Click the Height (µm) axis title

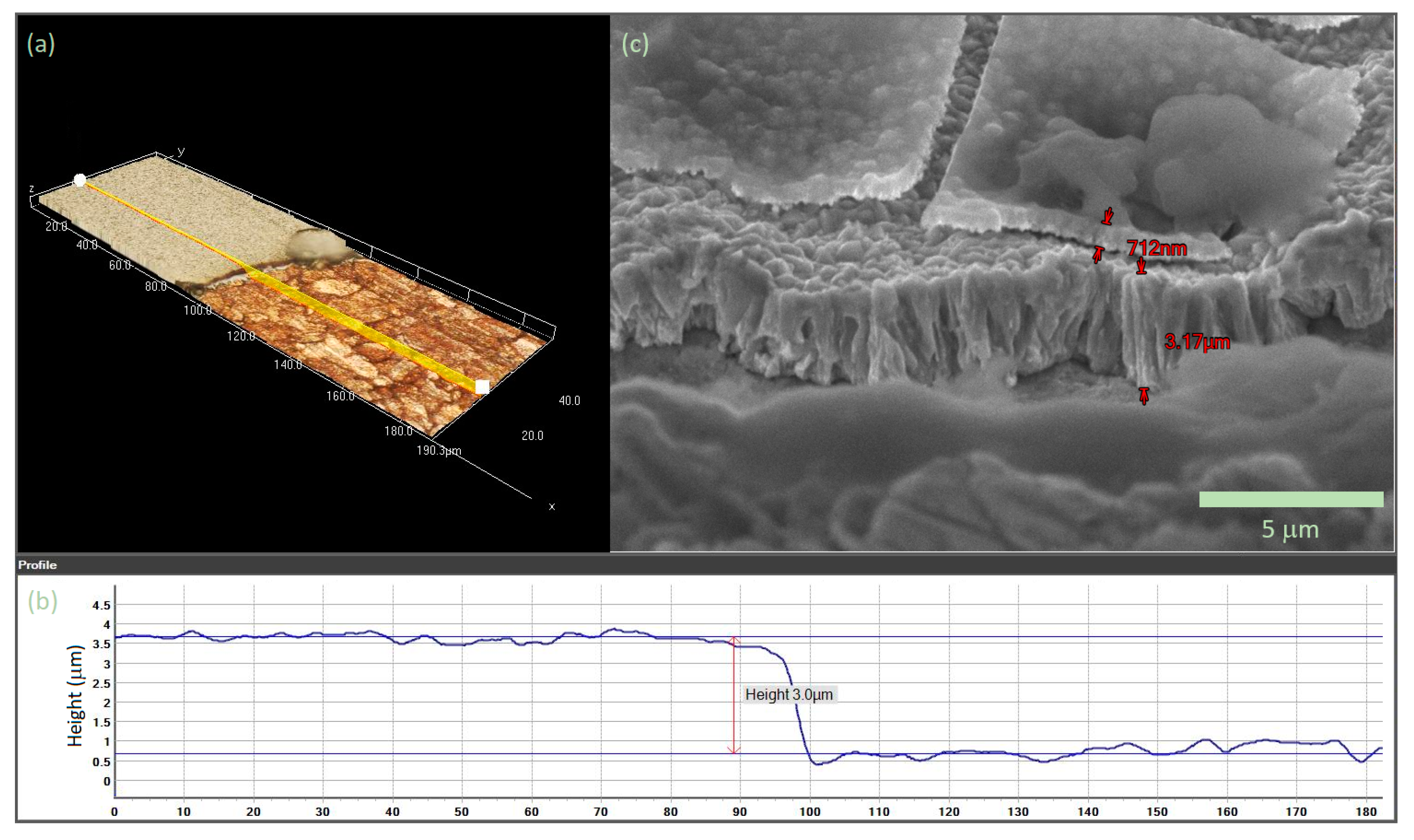click(75, 696)
